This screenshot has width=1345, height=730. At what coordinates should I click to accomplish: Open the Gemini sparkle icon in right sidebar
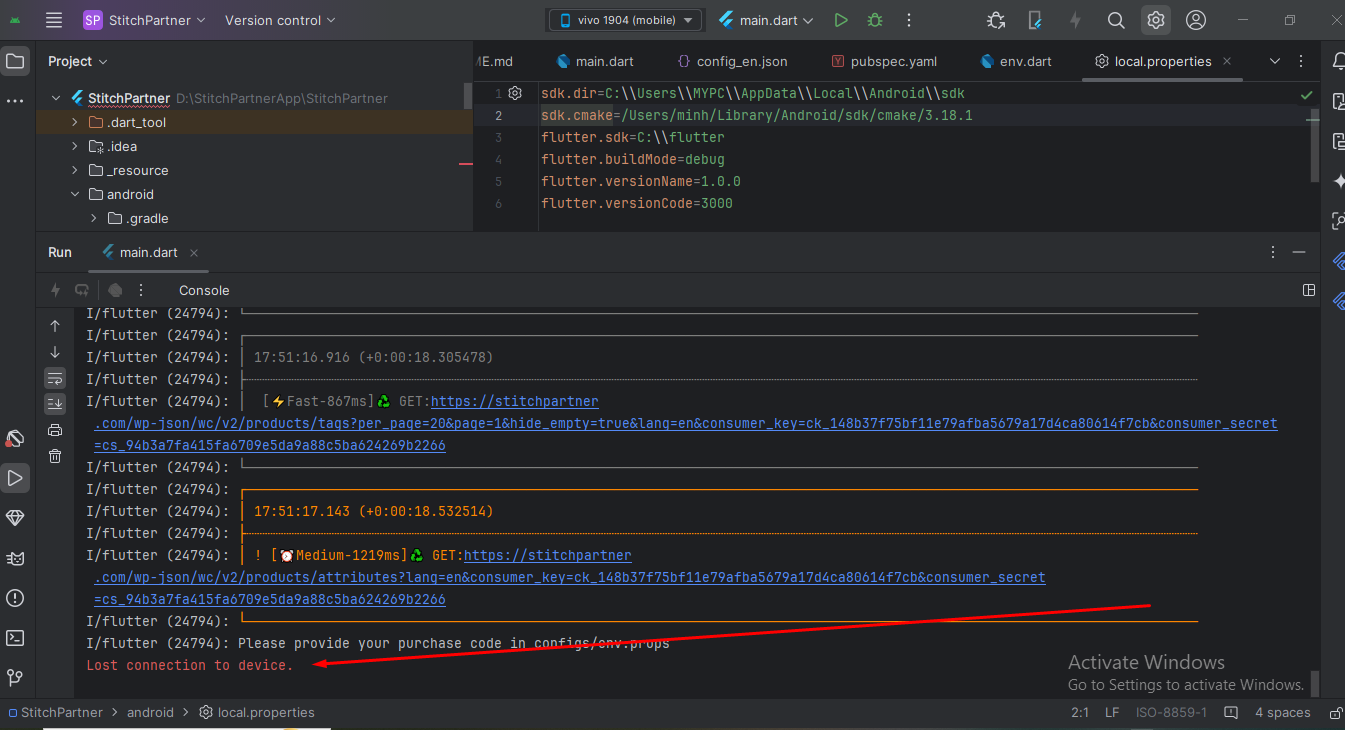coord(1339,181)
